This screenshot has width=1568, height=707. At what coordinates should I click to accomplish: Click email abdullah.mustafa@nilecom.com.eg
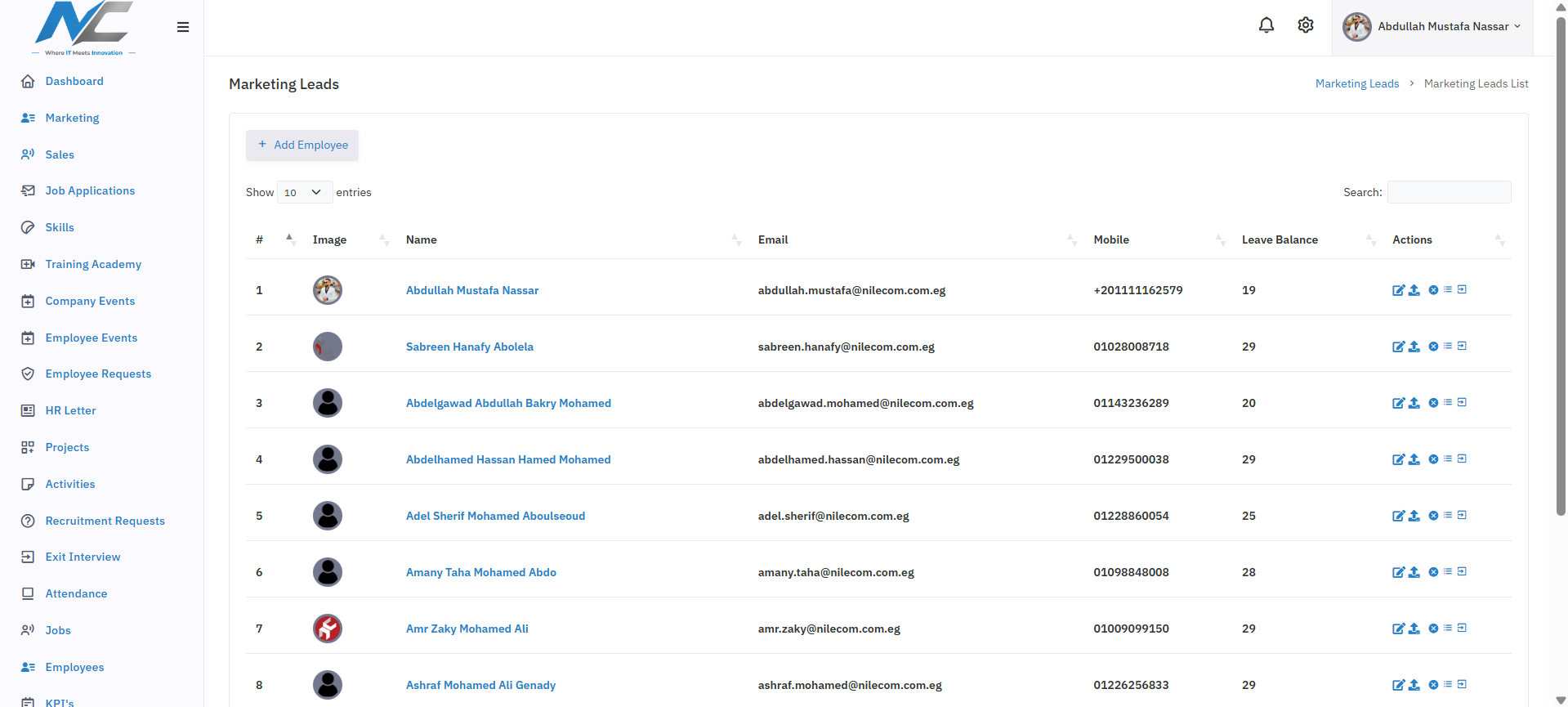(851, 290)
